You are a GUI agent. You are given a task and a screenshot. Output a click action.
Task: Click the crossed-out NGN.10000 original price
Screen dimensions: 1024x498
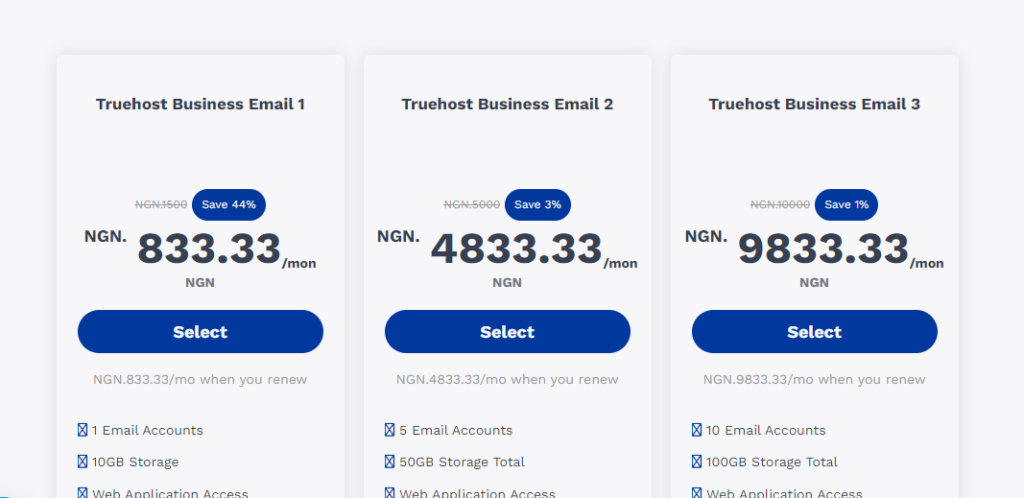click(780, 205)
